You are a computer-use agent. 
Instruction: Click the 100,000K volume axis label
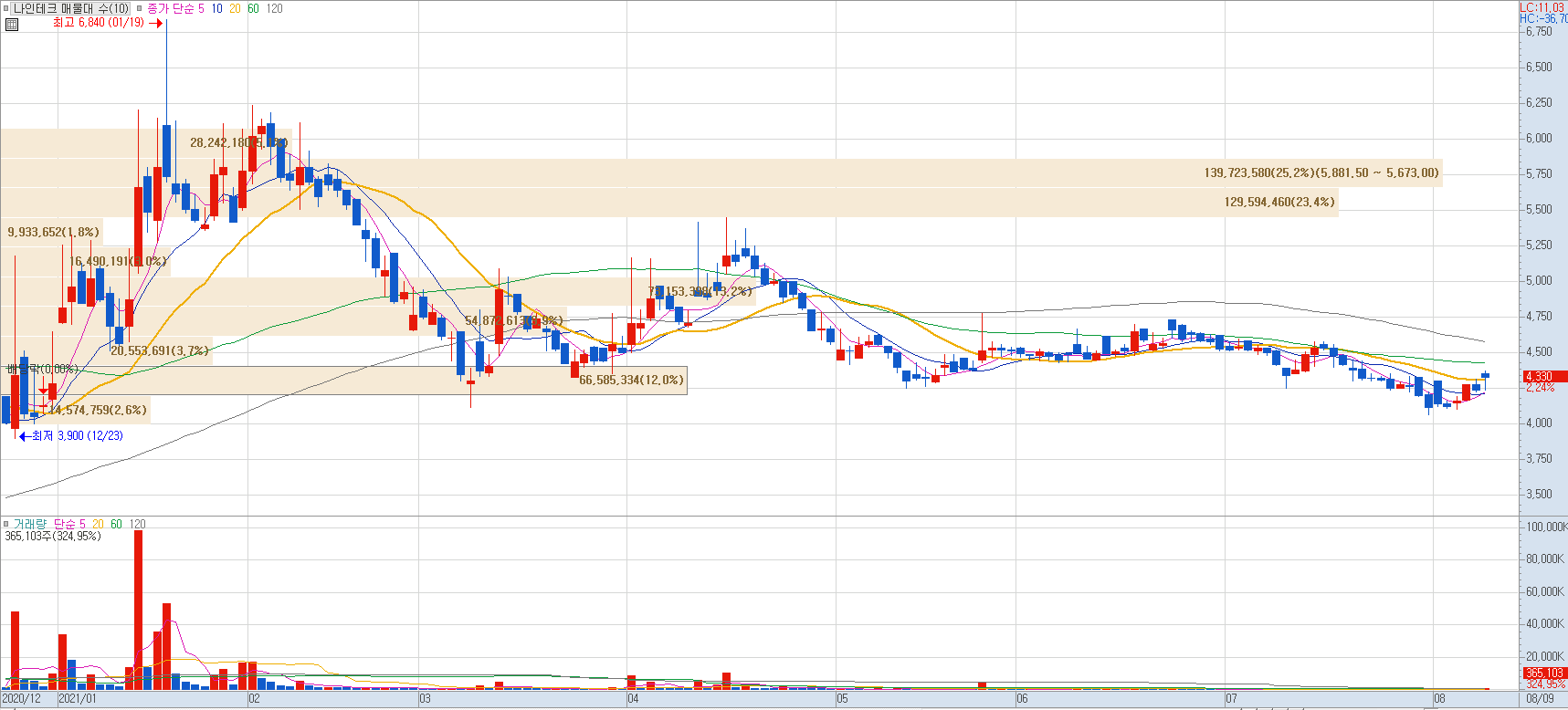pos(1546,527)
